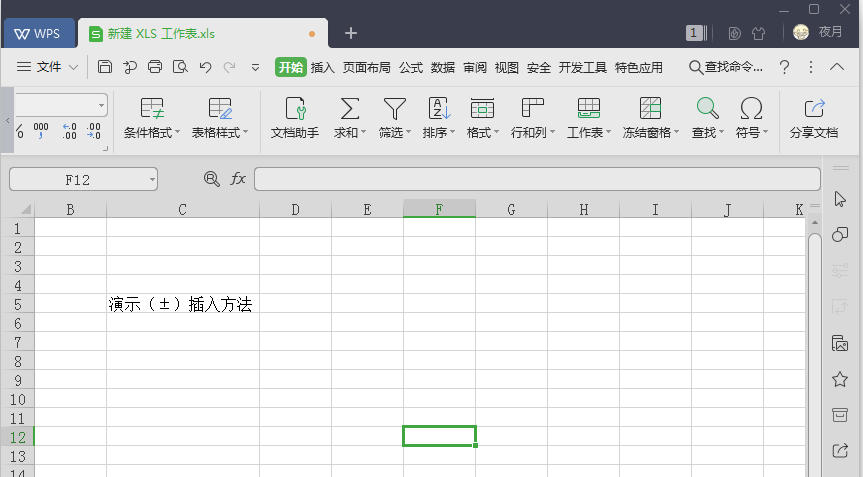This screenshot has width=863, height=477.
Task: Switch to Page Layout (页面布局) tab
Action: click(367, 68)
